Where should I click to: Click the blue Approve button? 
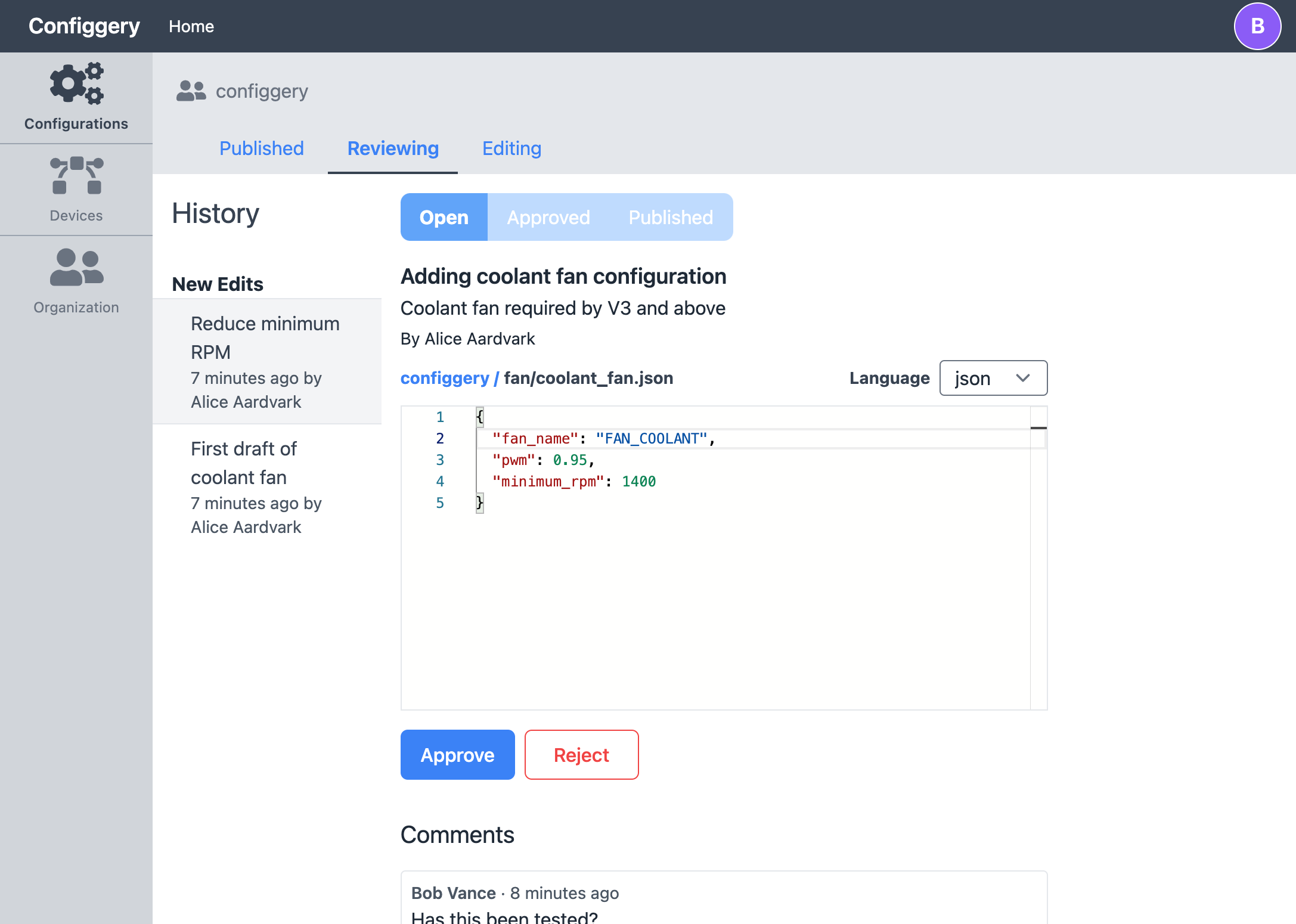pyautogui.click(x=457, y=755)
